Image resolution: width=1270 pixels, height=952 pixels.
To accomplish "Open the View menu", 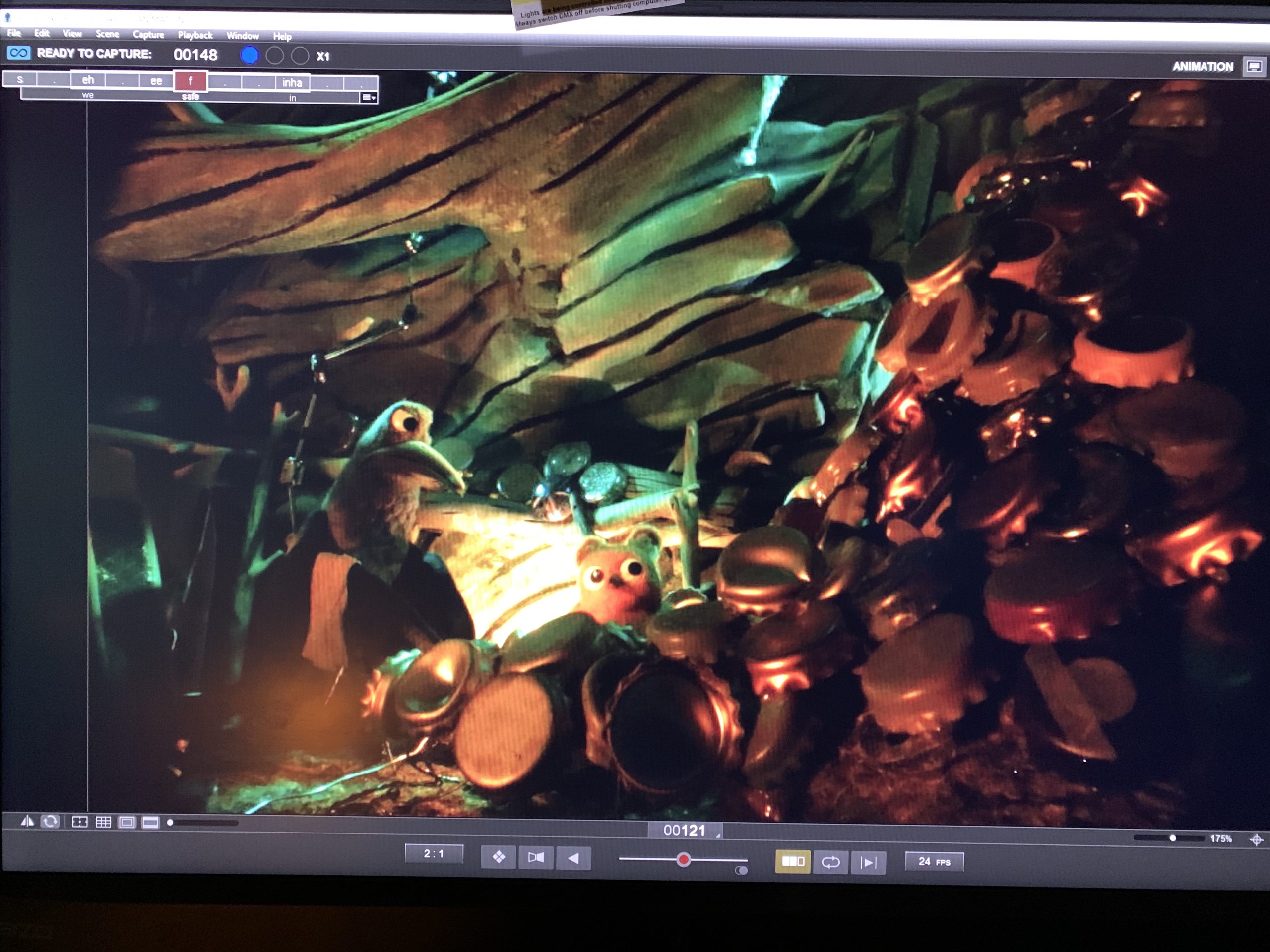I will 72,34.
